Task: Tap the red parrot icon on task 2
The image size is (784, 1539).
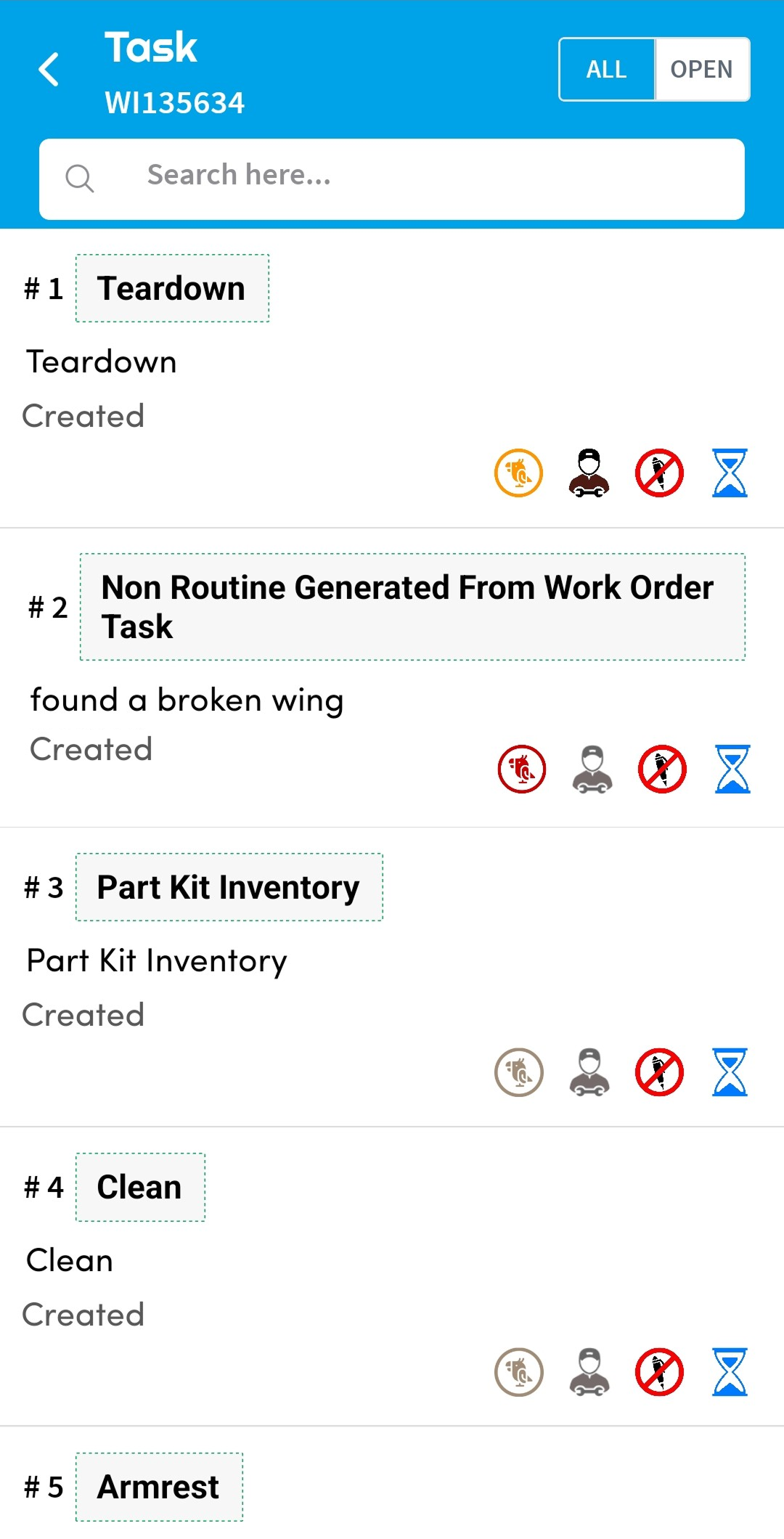Action: (521, 769)
